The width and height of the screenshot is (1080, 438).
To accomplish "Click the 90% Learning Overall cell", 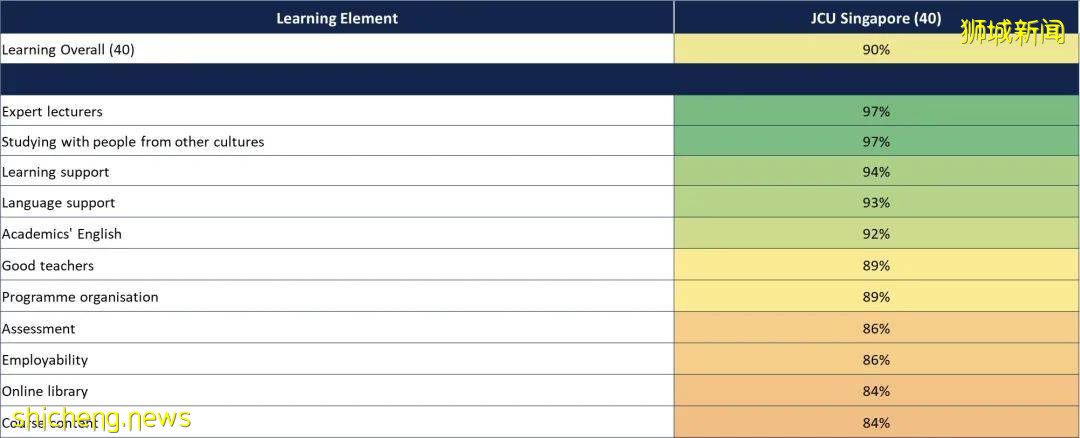I will (876, 49).
